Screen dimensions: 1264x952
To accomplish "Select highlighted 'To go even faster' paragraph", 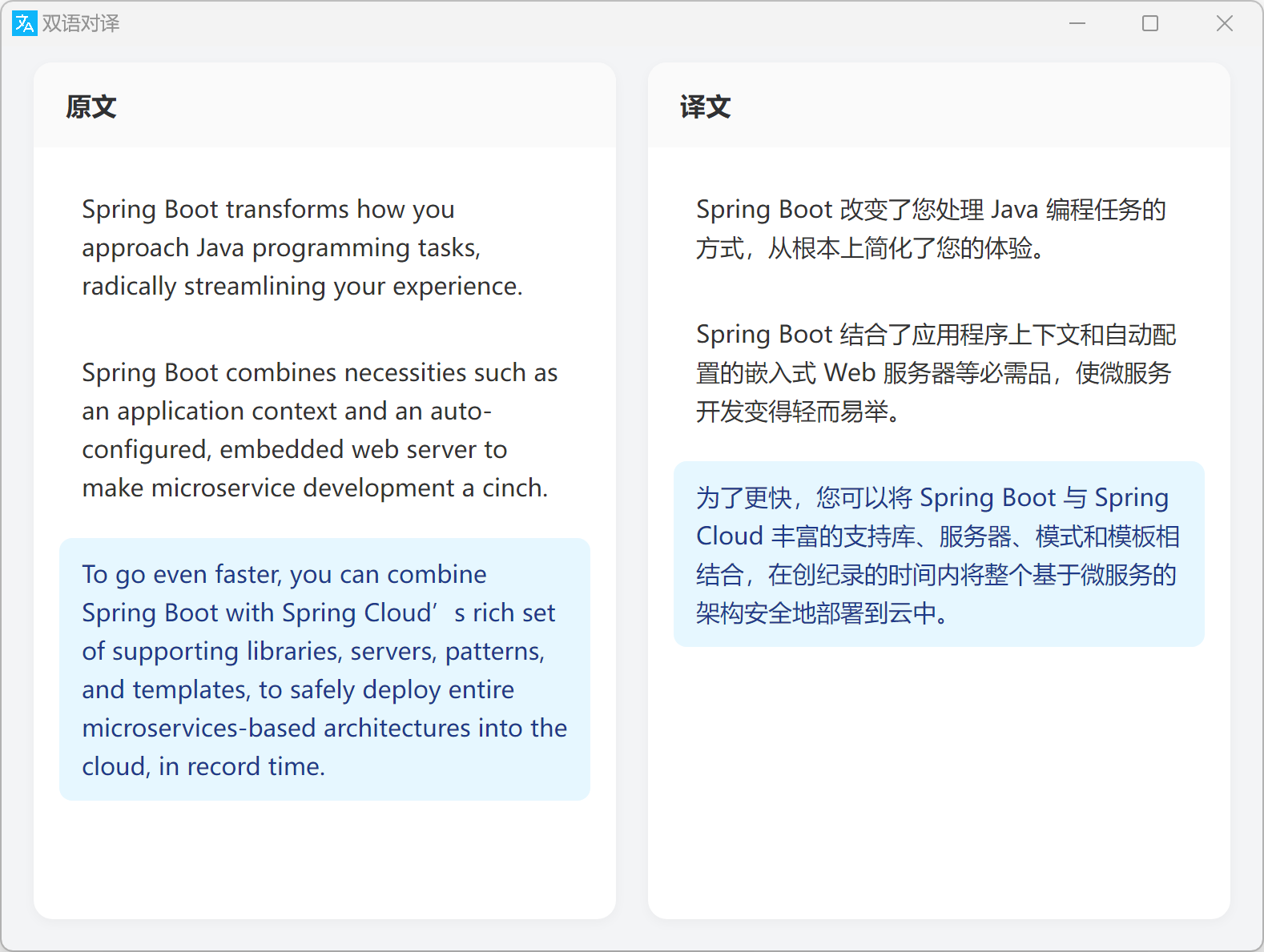I will coord(324,669).
